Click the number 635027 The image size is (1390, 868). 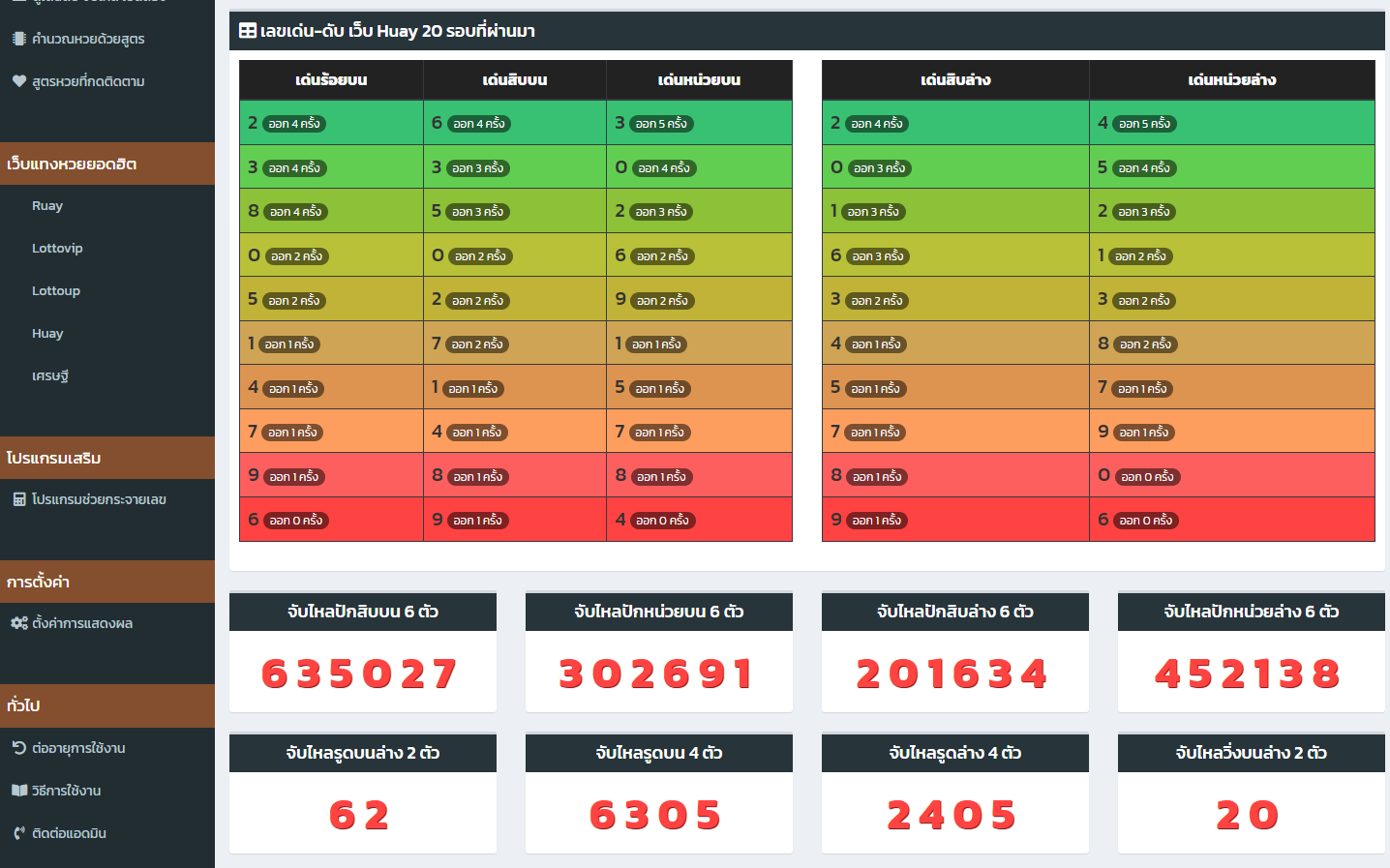pyautogui.click(x=360, y=673)
